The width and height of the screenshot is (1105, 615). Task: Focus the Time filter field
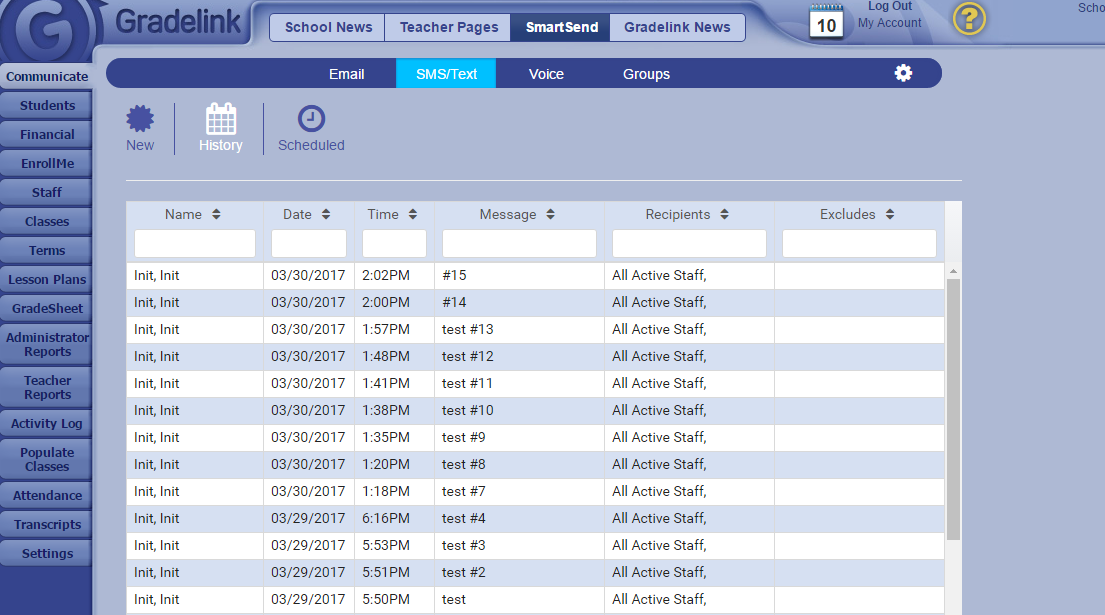[x=394, y=243]
